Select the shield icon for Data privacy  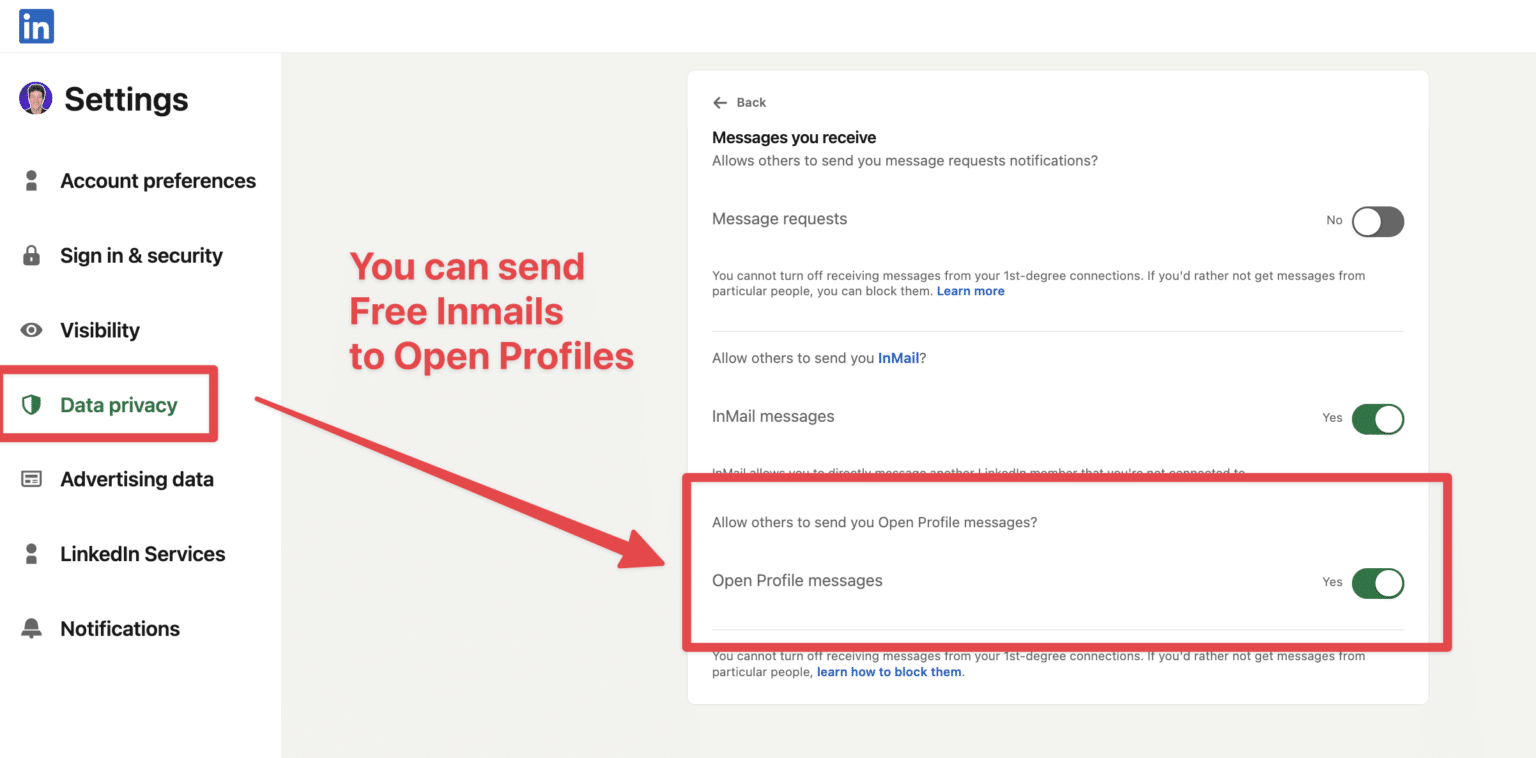coord(31,404)
